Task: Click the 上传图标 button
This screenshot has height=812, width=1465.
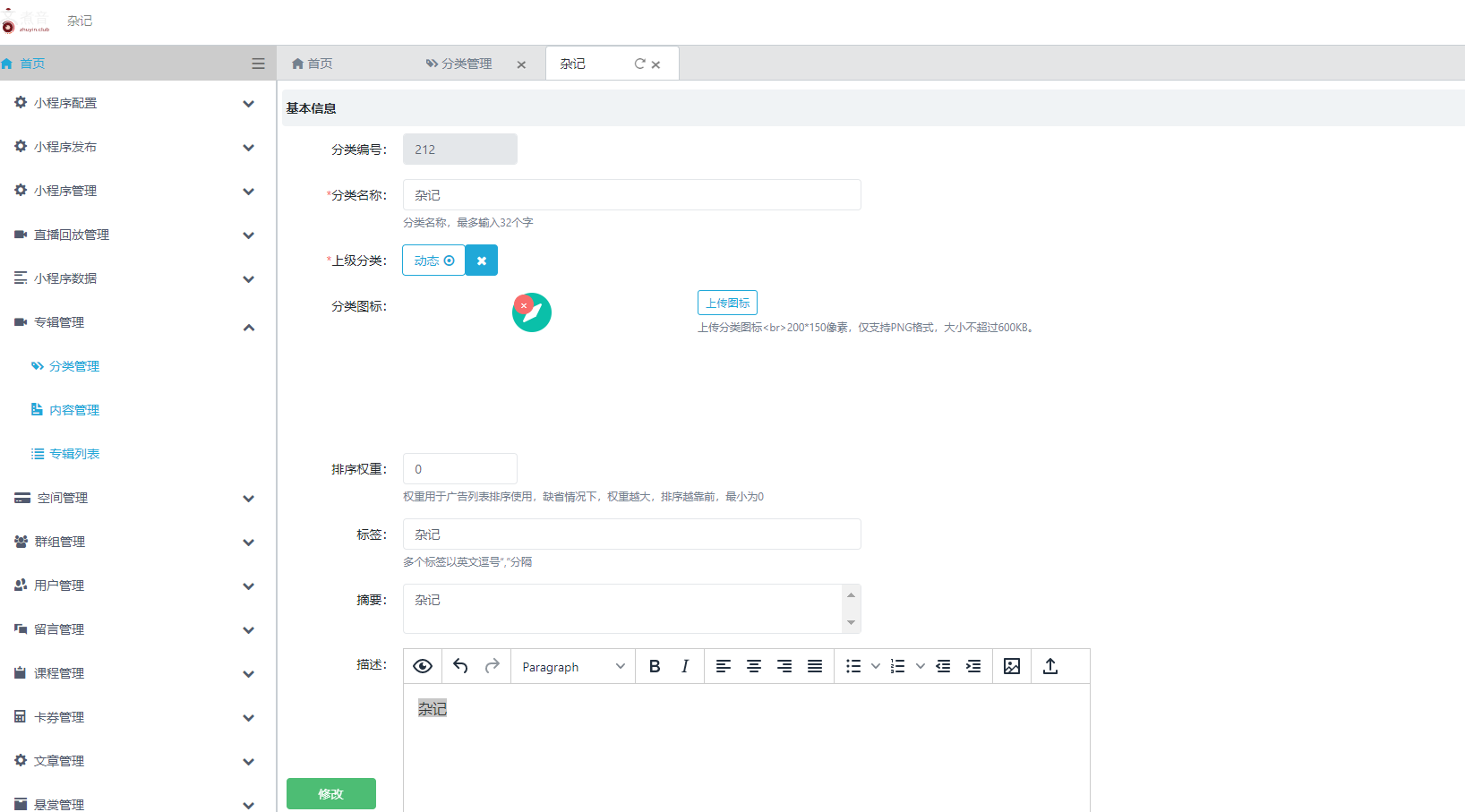Action: (727, 303)
